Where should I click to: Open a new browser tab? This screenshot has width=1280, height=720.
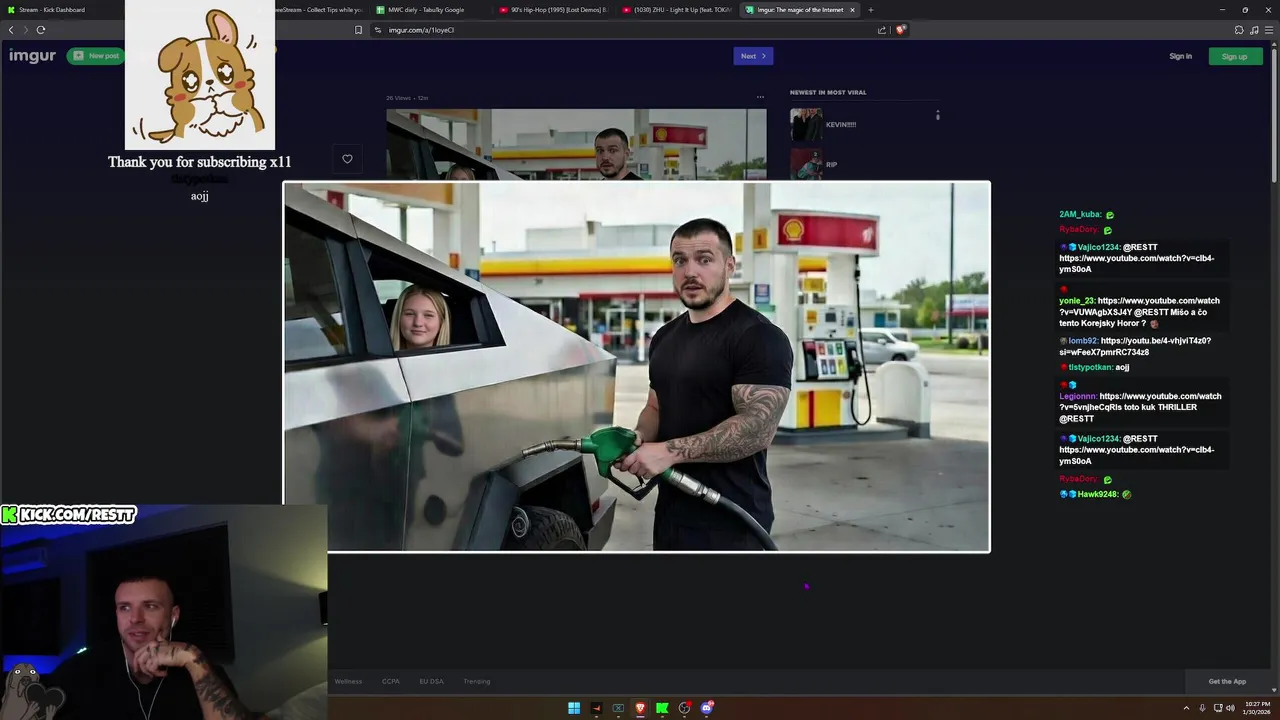pos(870,10)
